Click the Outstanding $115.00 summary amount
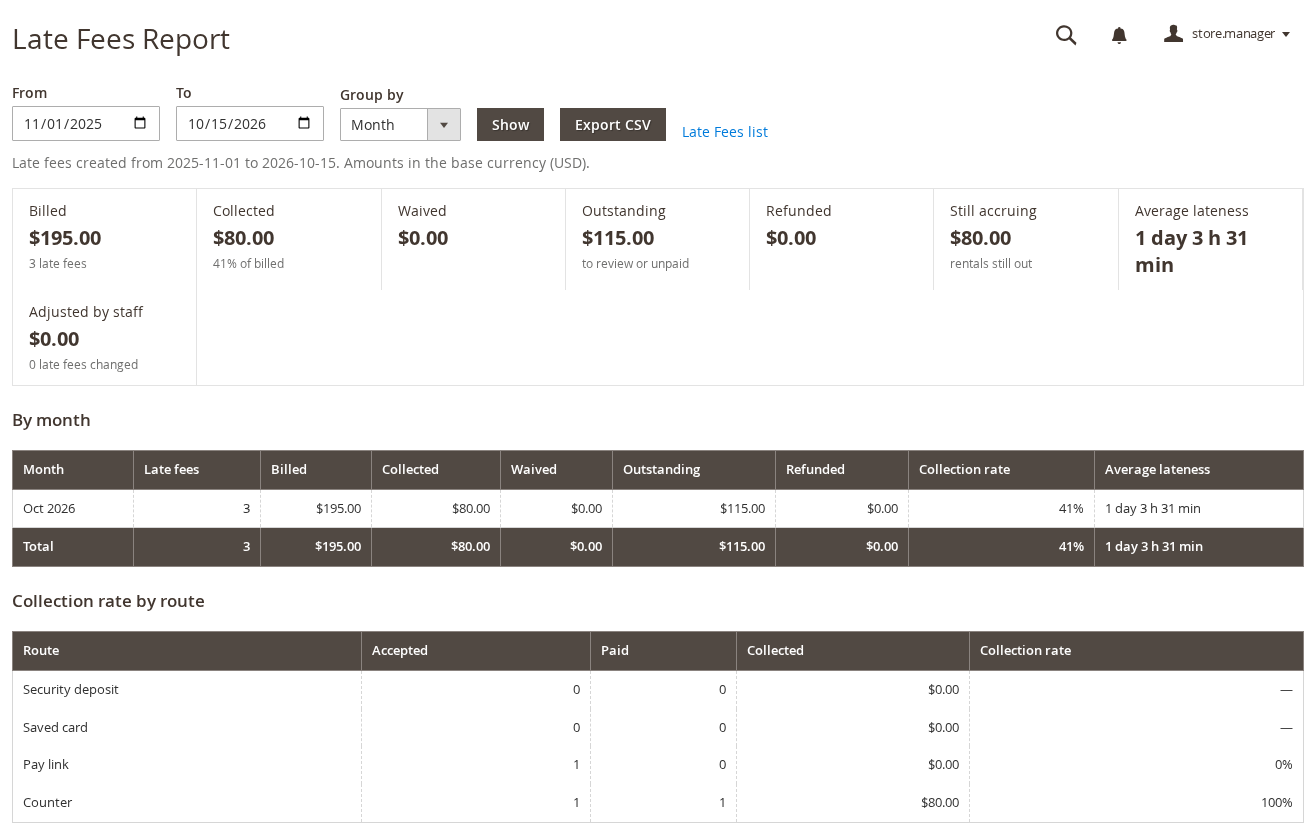The height and width of the screenshot is (834, 1316). (618, 238)
